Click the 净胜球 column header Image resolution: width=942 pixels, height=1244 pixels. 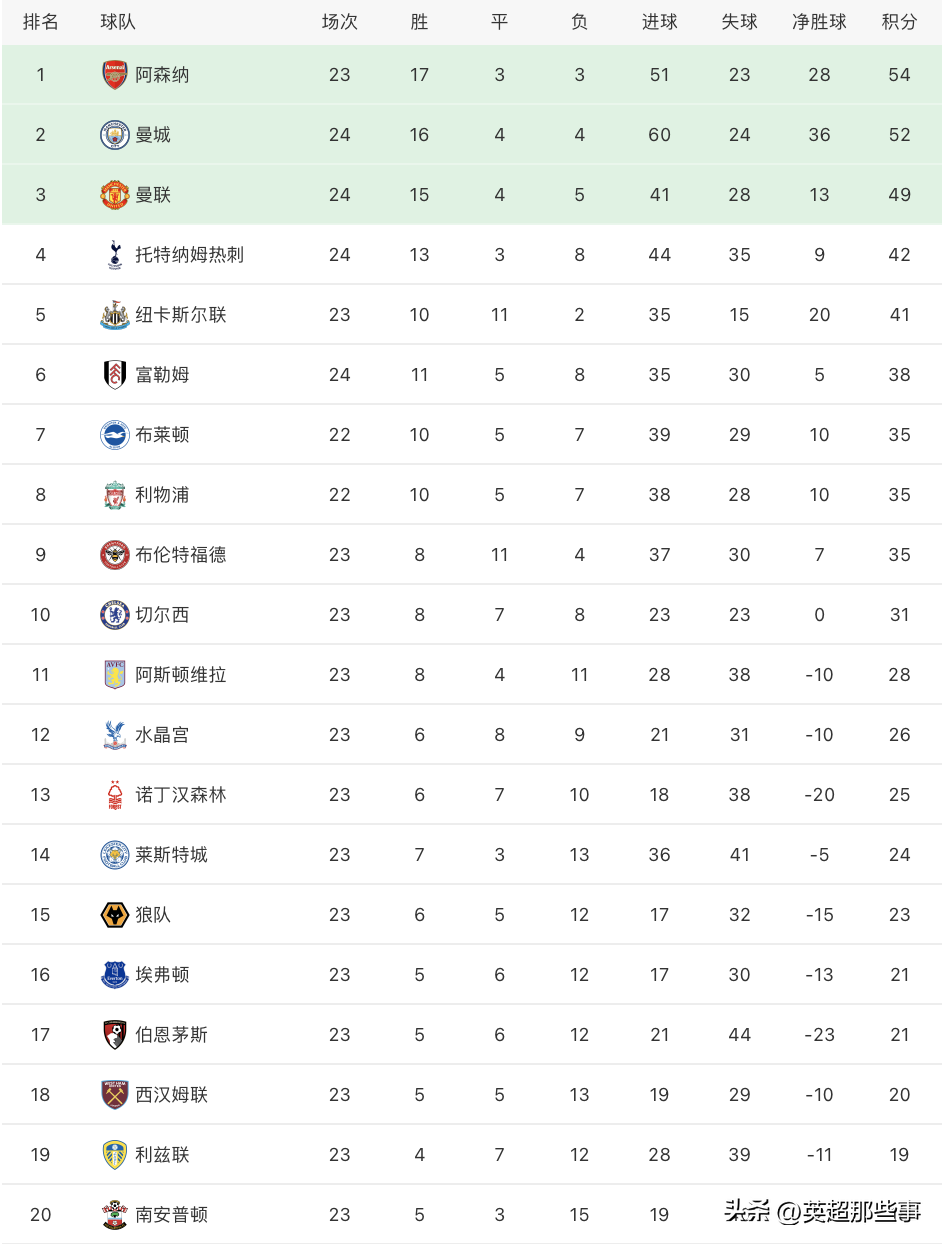[x=819, y=22]
